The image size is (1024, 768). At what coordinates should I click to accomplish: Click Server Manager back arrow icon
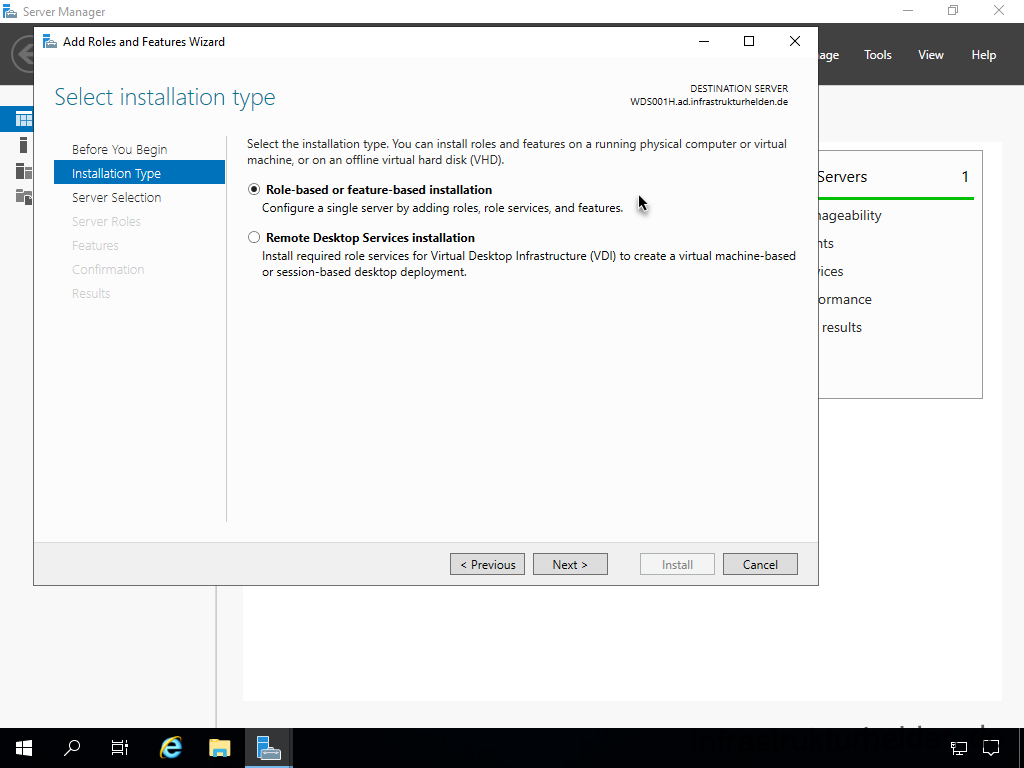24,54
